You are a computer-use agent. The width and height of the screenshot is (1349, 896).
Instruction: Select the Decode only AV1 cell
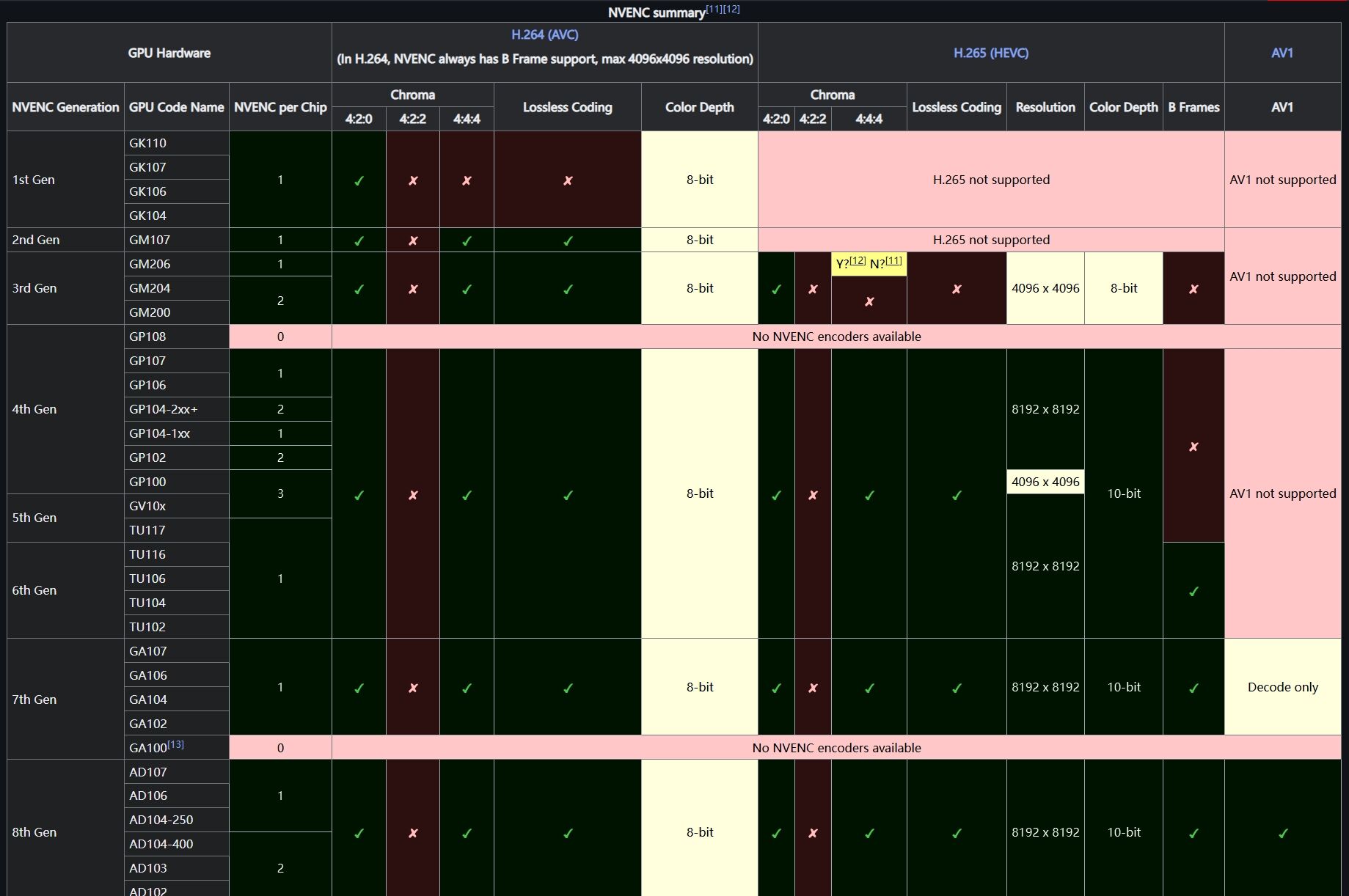point(1282,687)
